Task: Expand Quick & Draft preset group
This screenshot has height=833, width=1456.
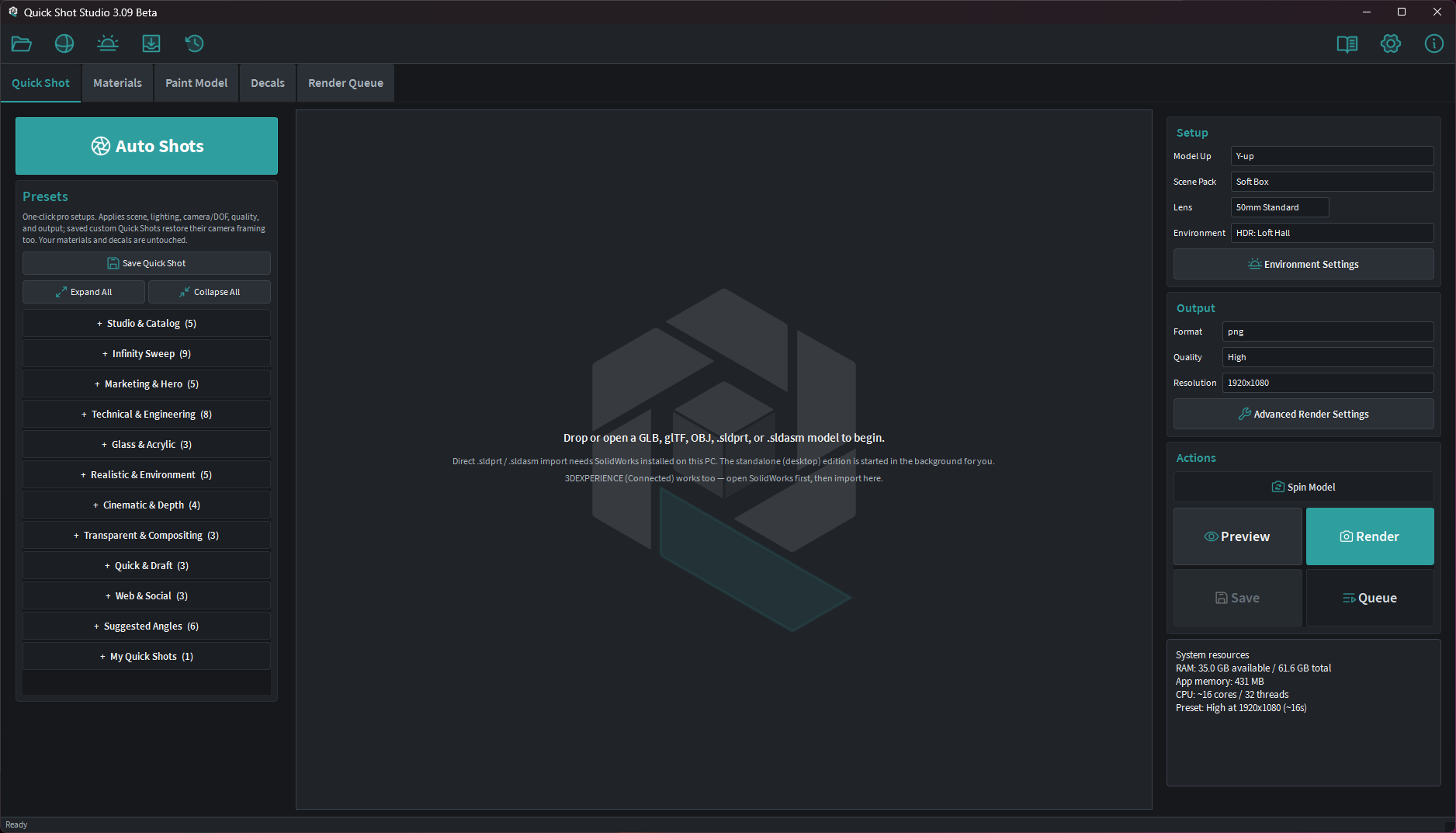Action: [x=147, y=565]
